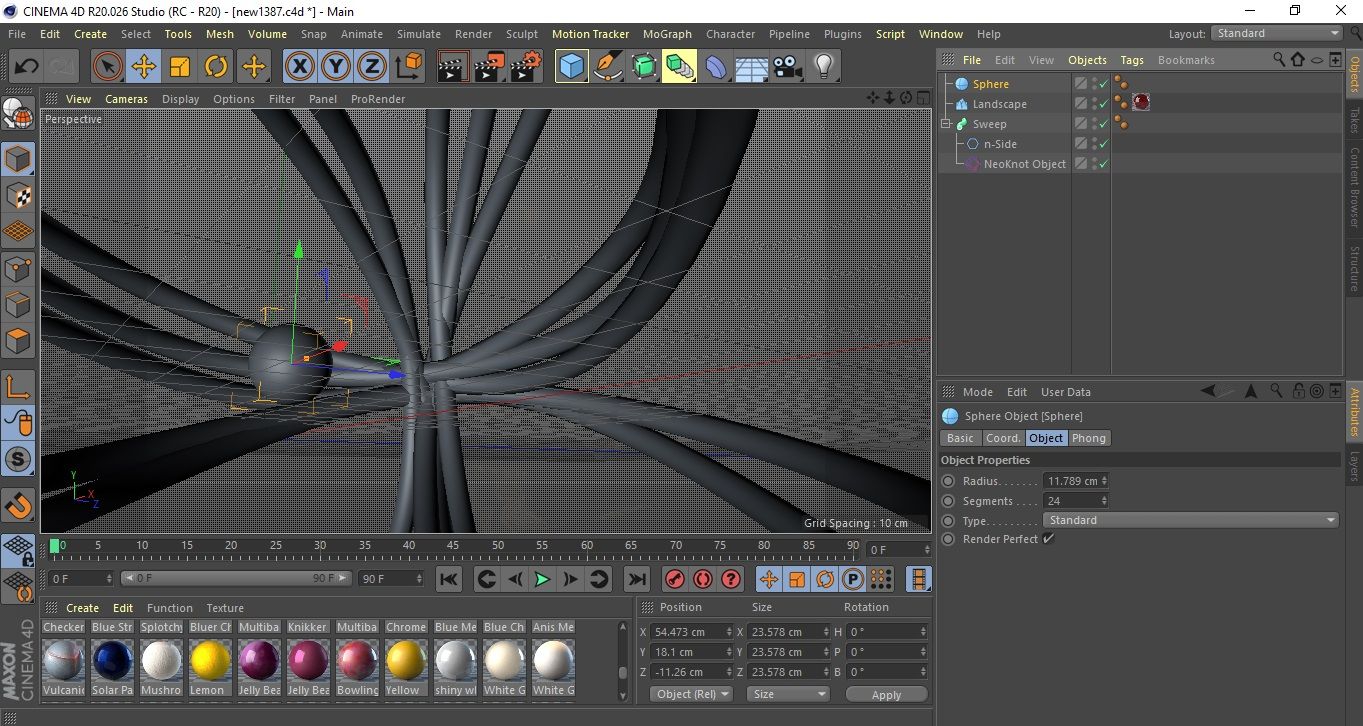Open Object Manager Tags menu
The image size is (1363, 726).
click(x=1132, y=60)
